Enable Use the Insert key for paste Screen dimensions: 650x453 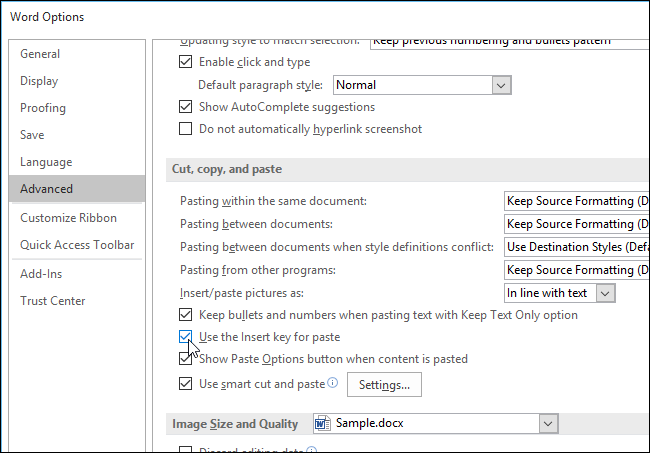pos(185,337)
